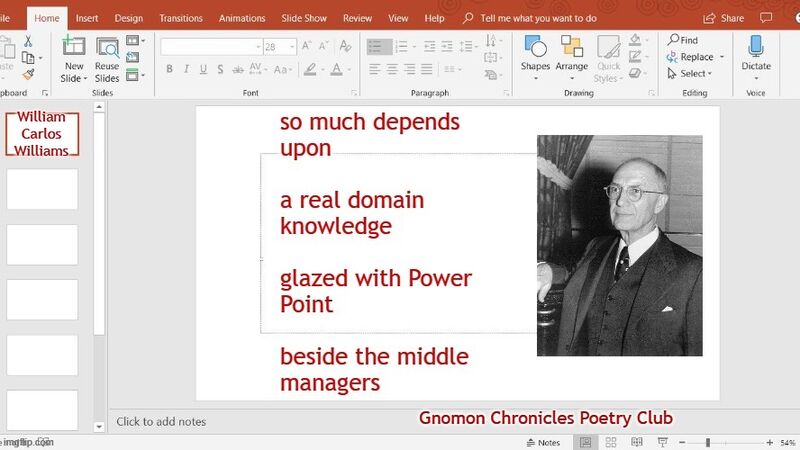Click the slide panel scroll down arrow

99,427
